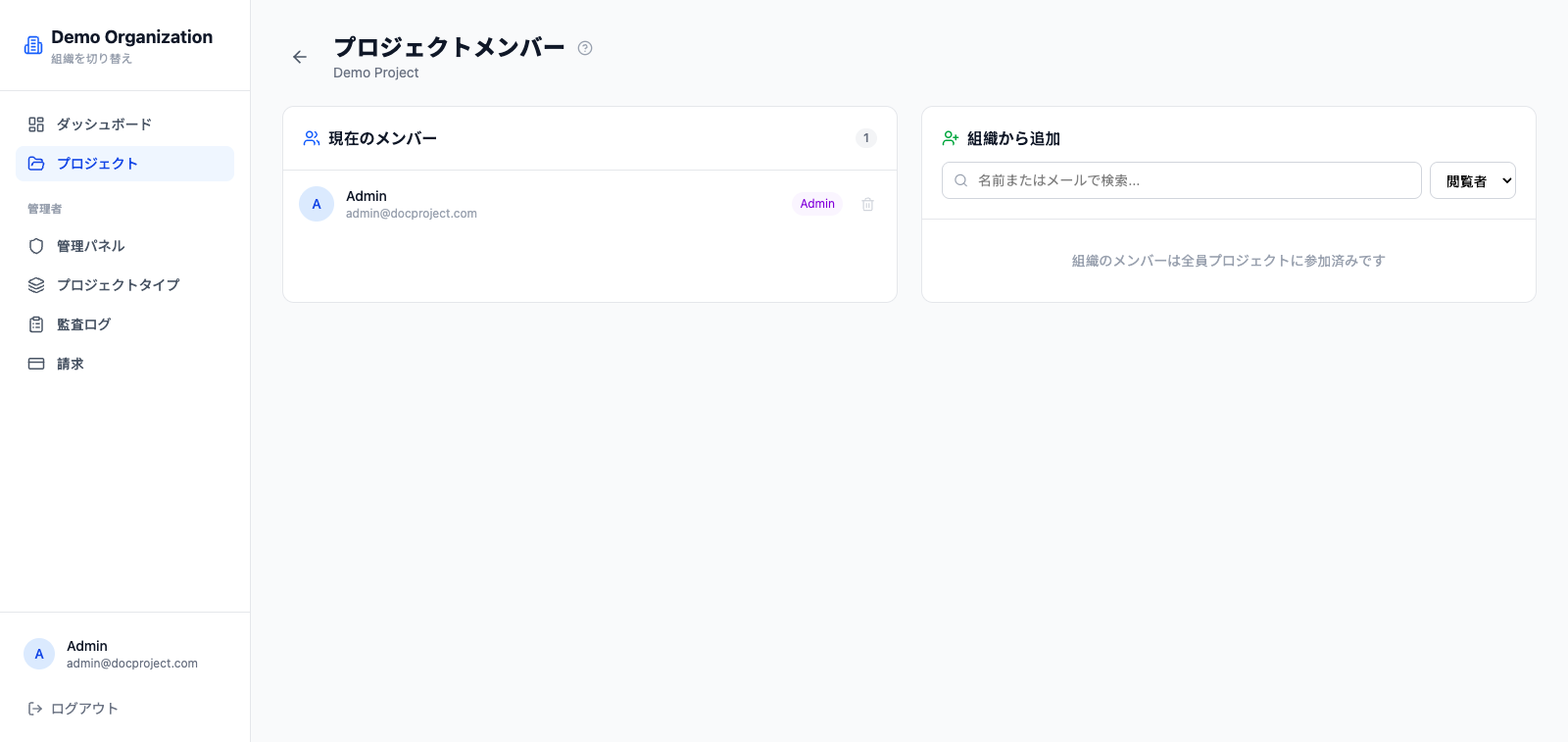Image resolution: width=1568 pixels, height=742 pixels.
Task: Click the folder icon for プロジェクト
Action: tap(36, 164)
